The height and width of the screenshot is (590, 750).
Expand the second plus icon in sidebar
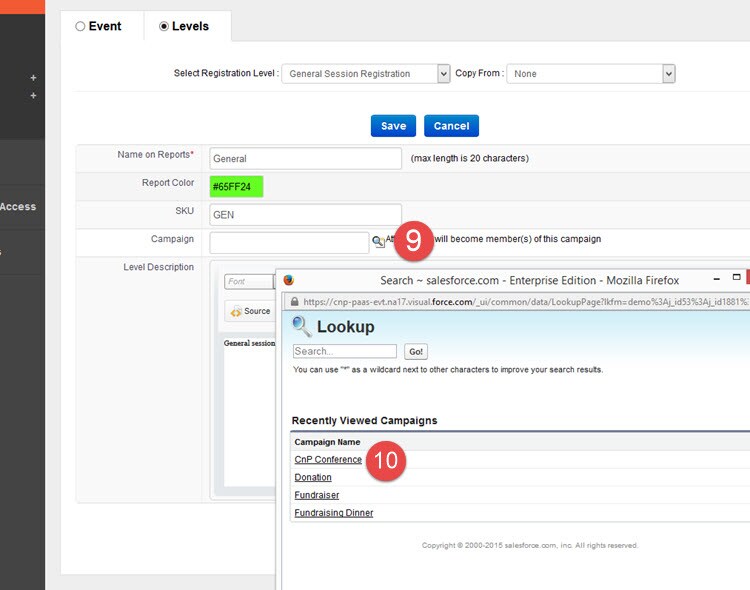tap(33, 96)
